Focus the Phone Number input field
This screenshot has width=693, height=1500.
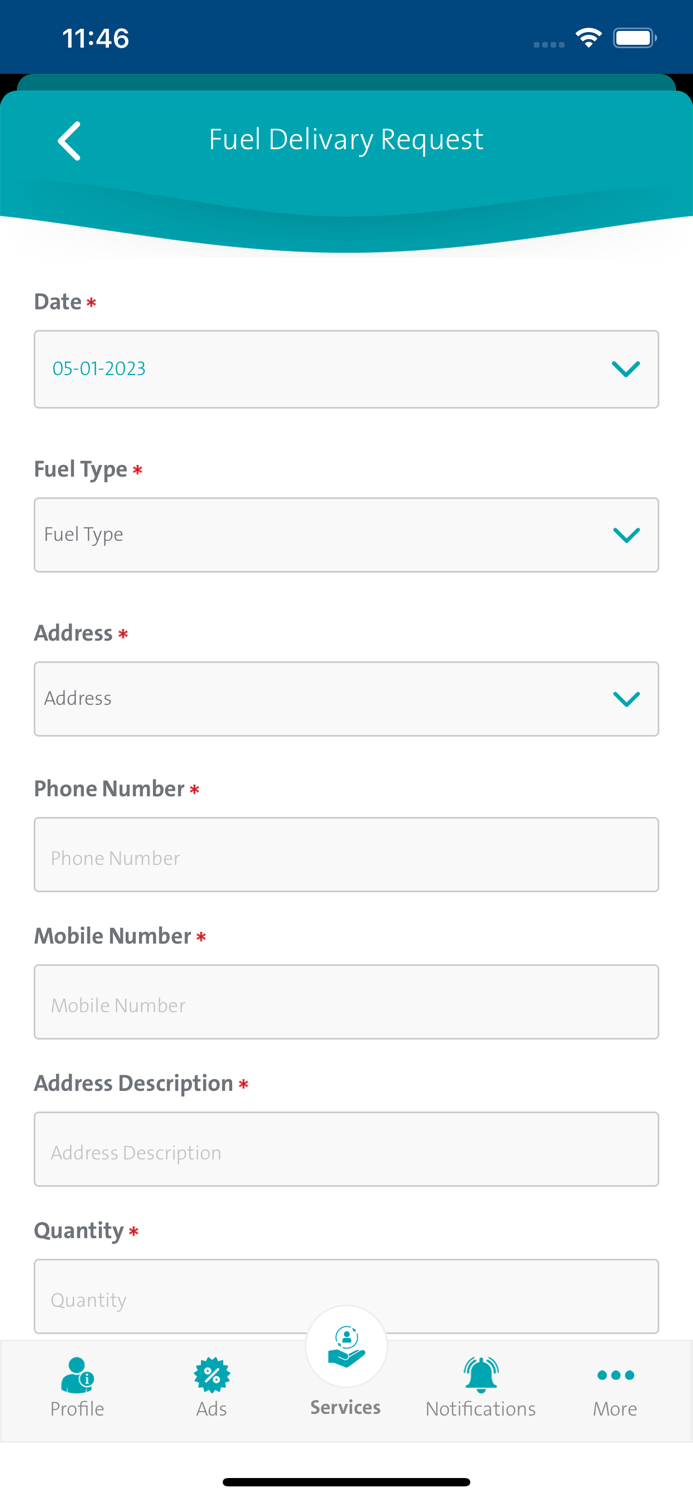[x=346, y=855]
